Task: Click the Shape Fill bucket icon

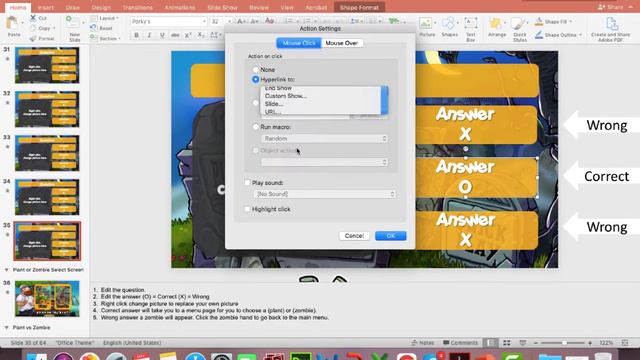Action: pos(539,21)
